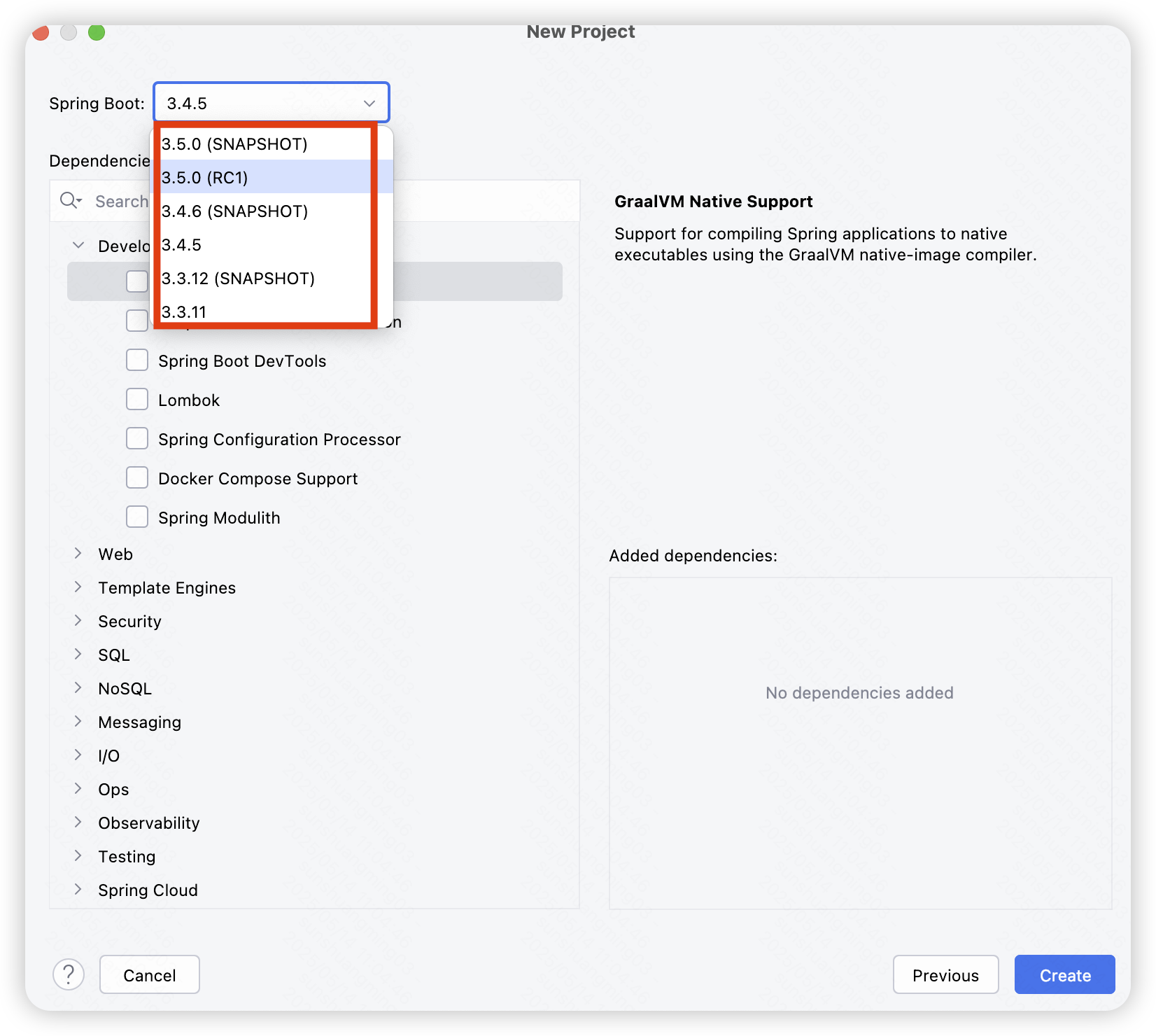Expand Template Engines category
Screen dimensions: 1156x1036
point(78,587)
